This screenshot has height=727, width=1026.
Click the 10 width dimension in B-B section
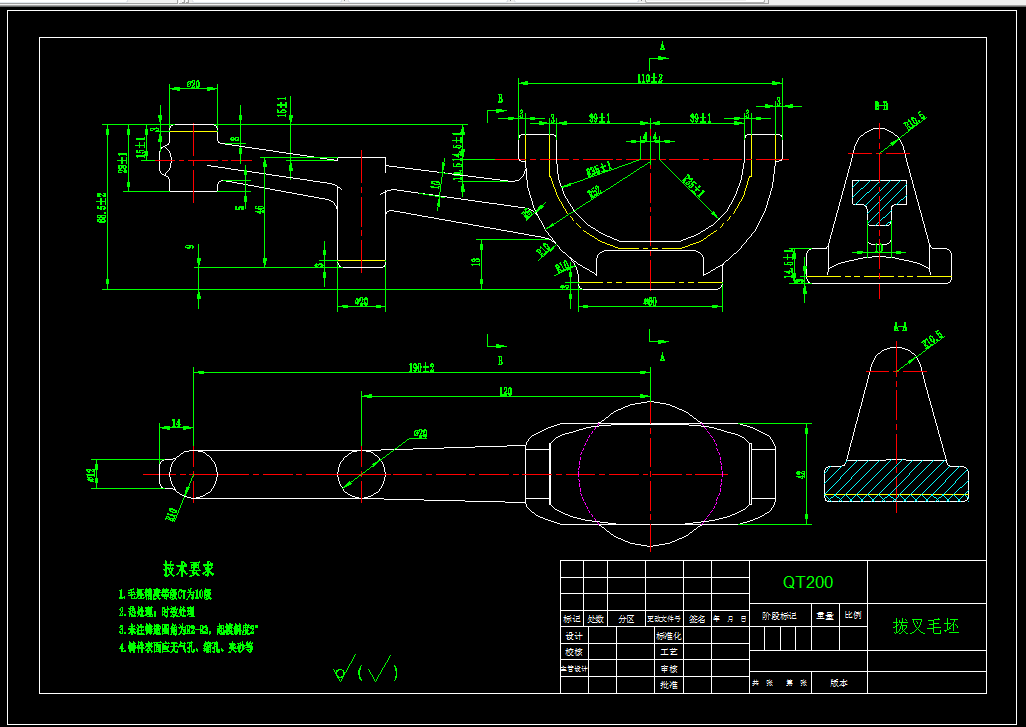pyautogui.click(x=879, y=249)
